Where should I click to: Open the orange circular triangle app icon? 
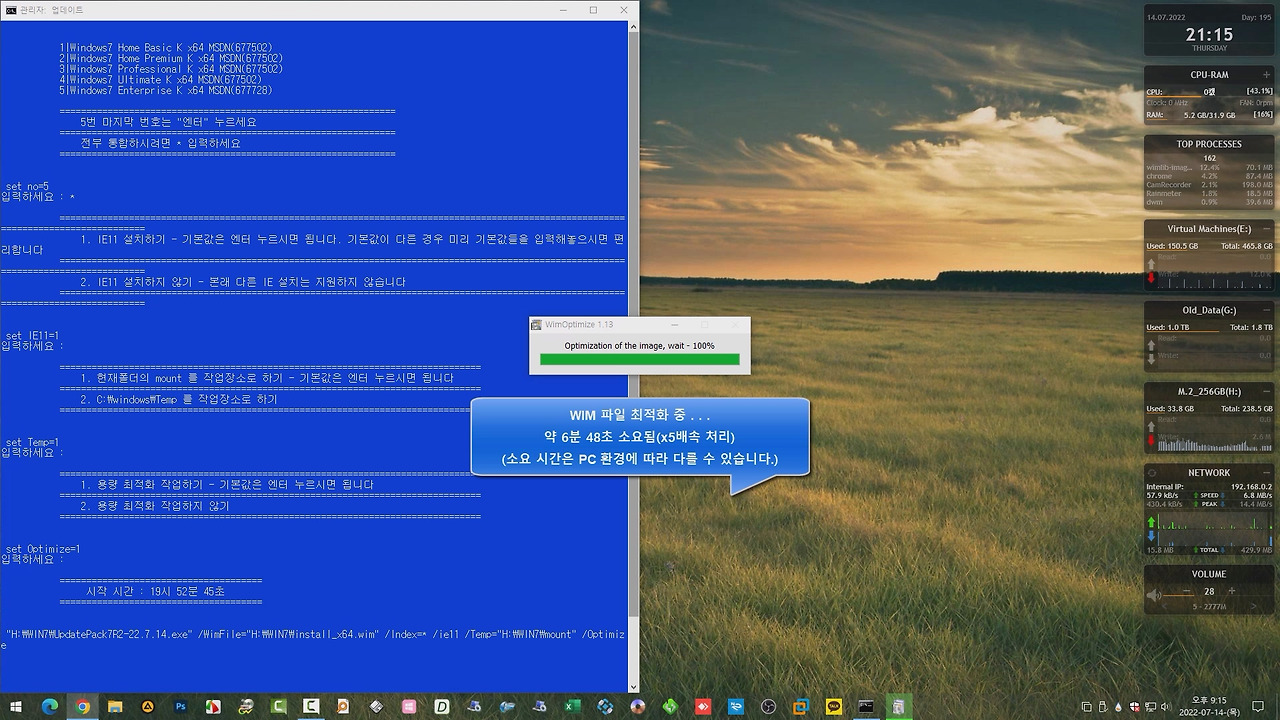(x=148, y=707)
